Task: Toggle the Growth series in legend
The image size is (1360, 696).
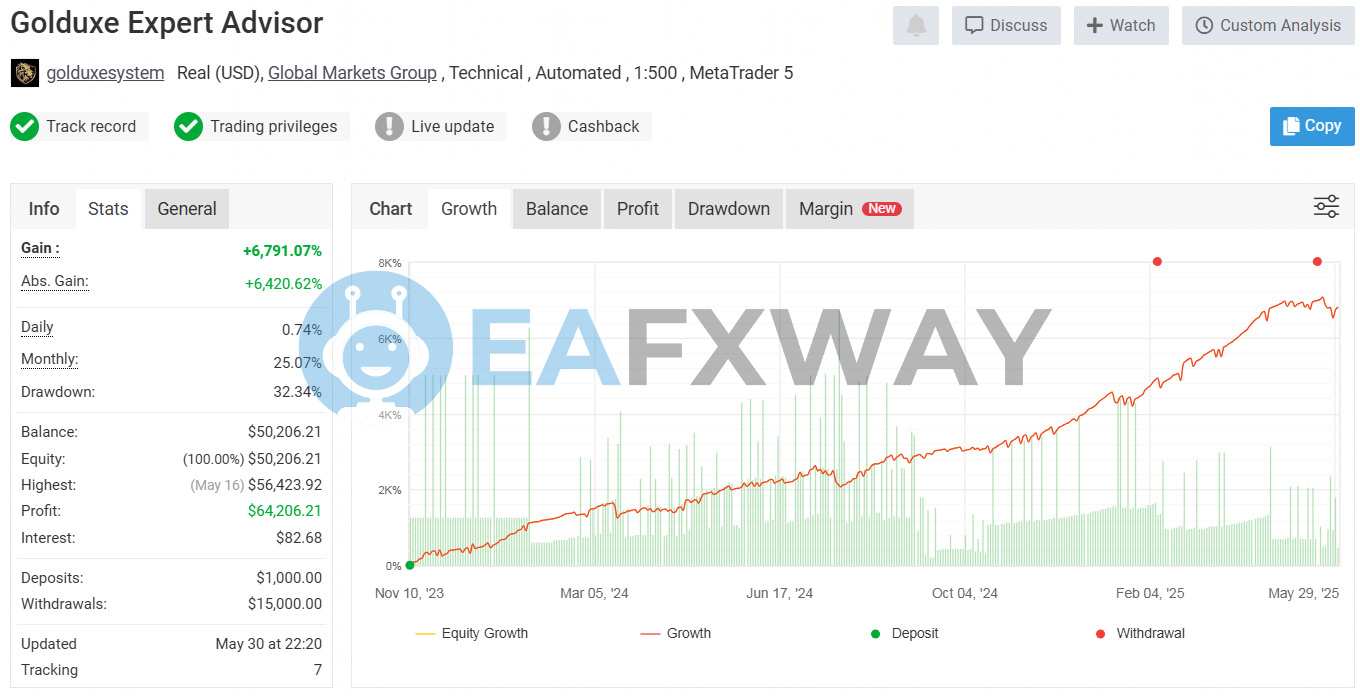Action: [676, 633]
